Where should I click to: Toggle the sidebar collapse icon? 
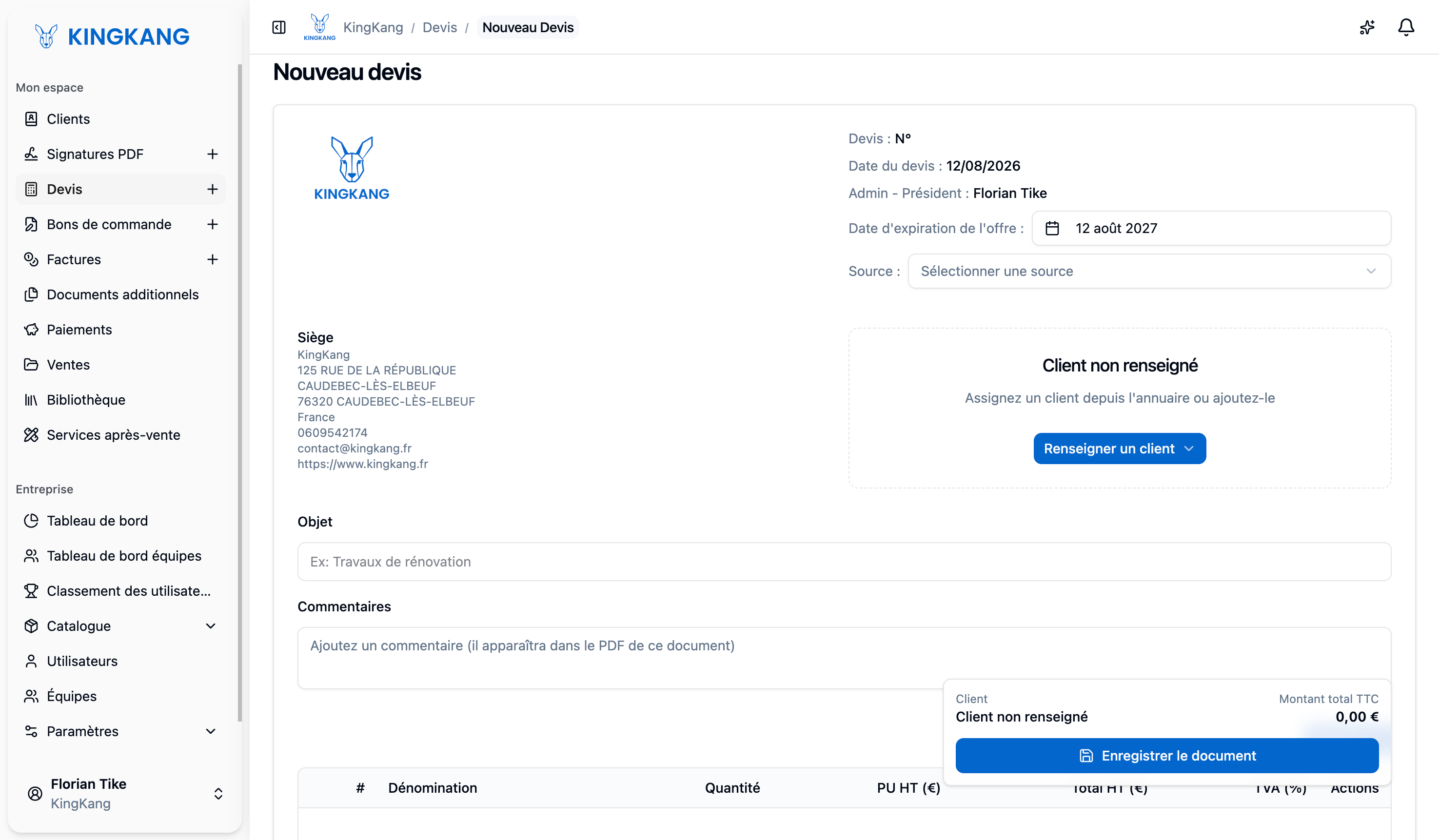[278, 27]
